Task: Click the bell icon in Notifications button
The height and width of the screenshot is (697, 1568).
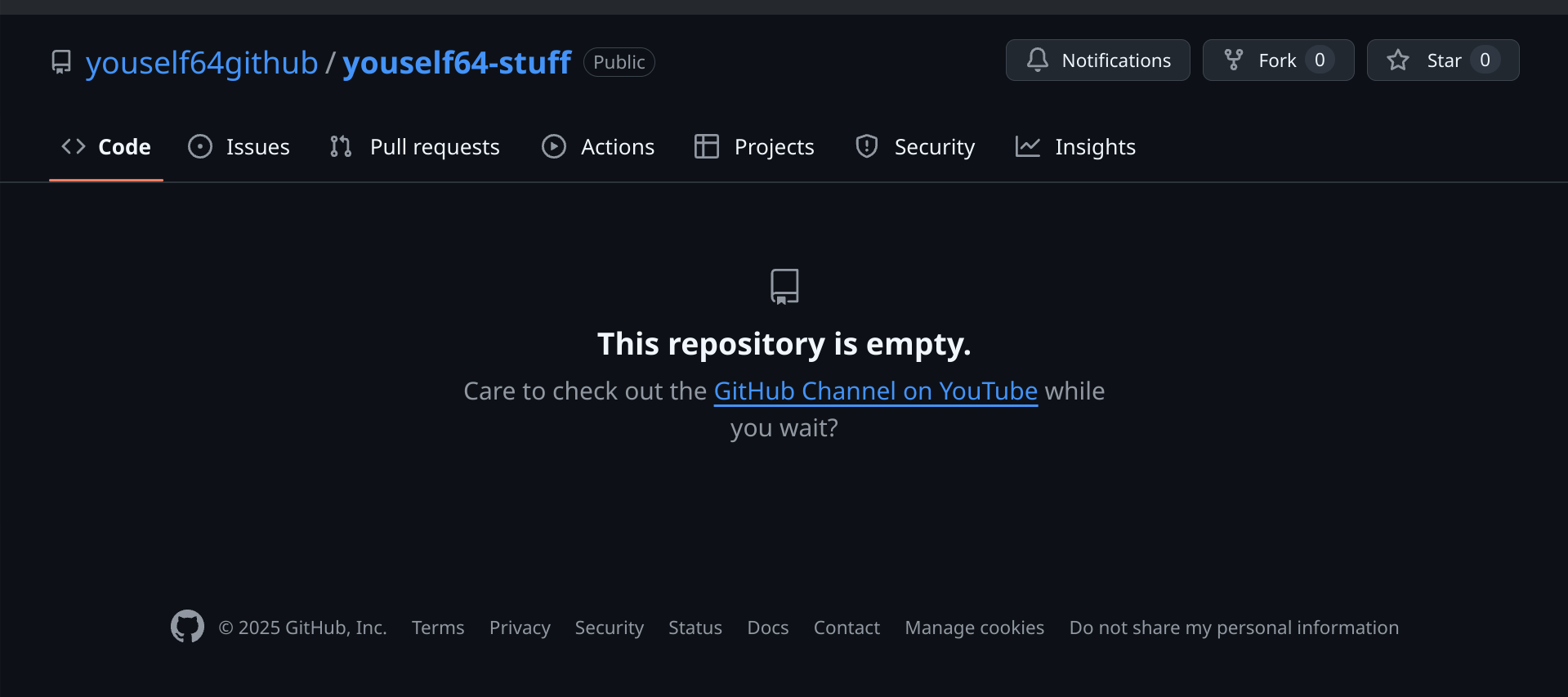Action: (1038, 60)
